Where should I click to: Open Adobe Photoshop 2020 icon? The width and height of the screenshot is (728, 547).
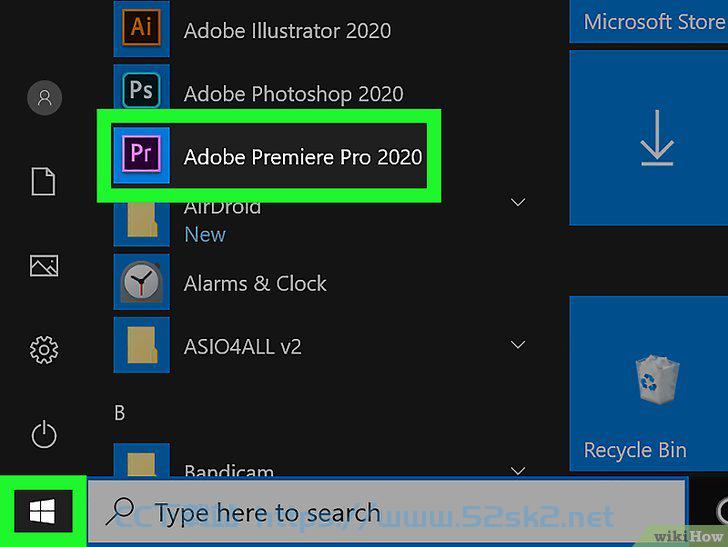142,90
